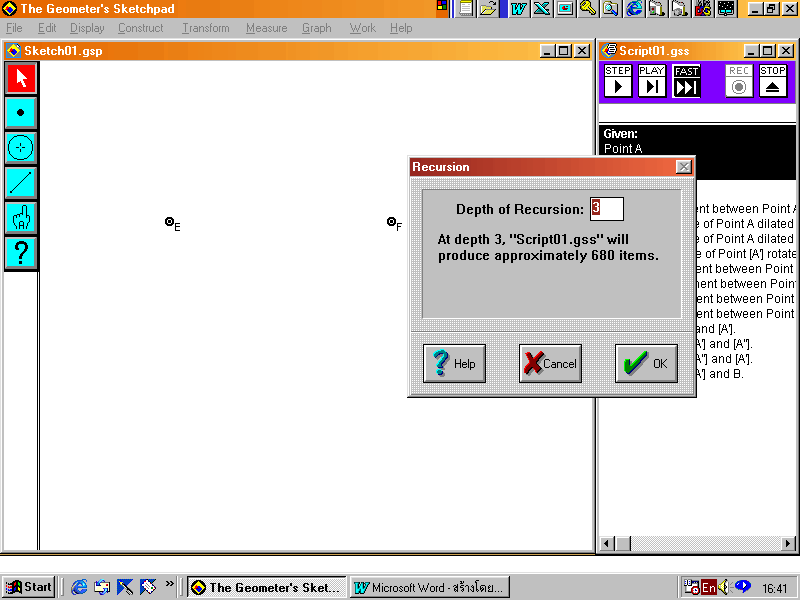Confirm recursion depth with OK
Screen dimensions: 800x600
[x=646, y=363]
